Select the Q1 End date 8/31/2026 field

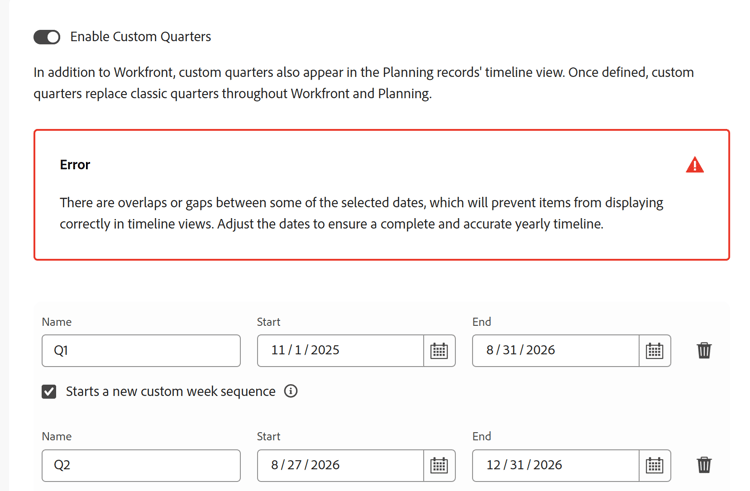click(555, 350)
